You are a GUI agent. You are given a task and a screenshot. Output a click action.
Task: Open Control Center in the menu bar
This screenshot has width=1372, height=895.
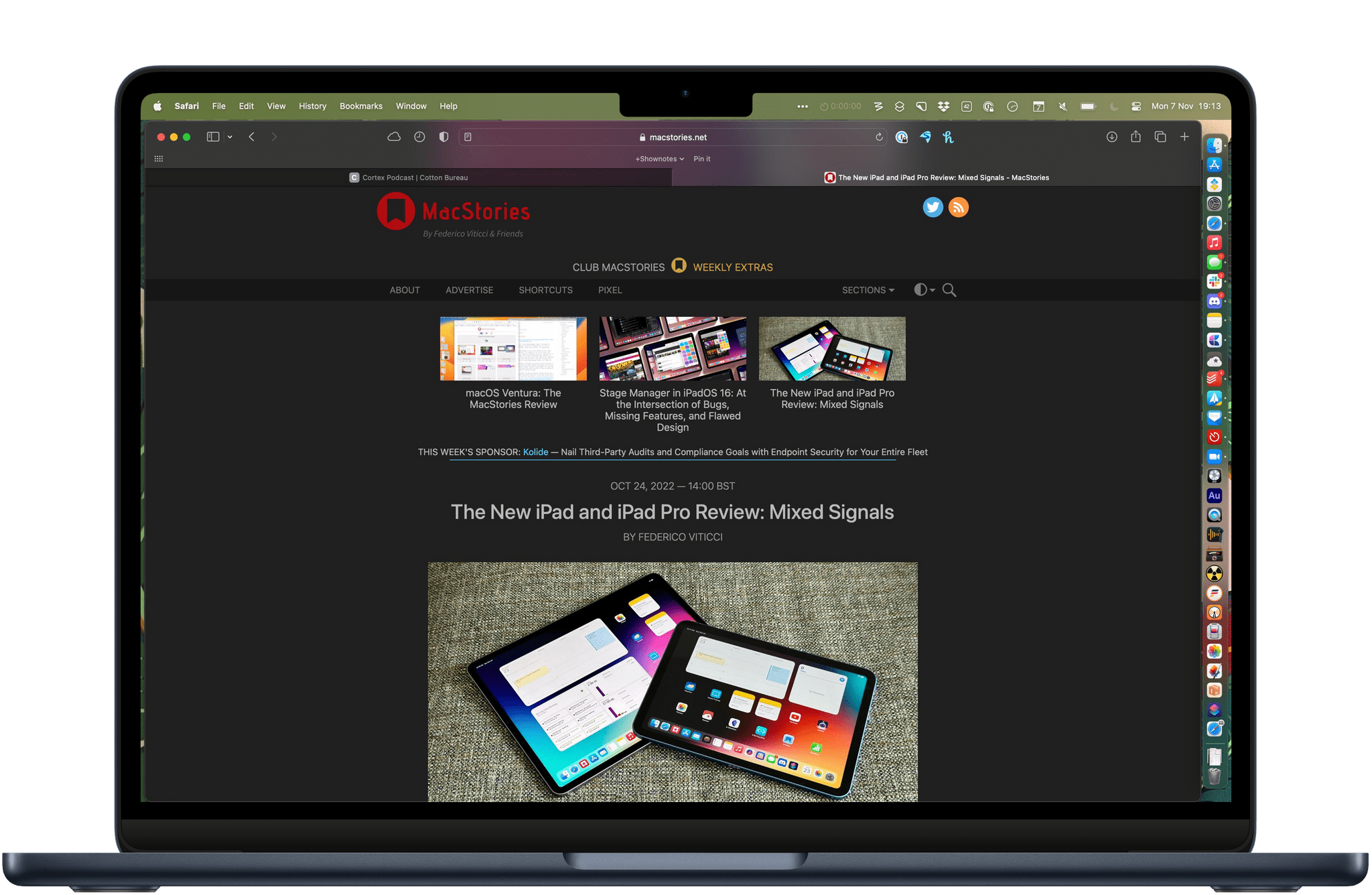click(1136, 106)
